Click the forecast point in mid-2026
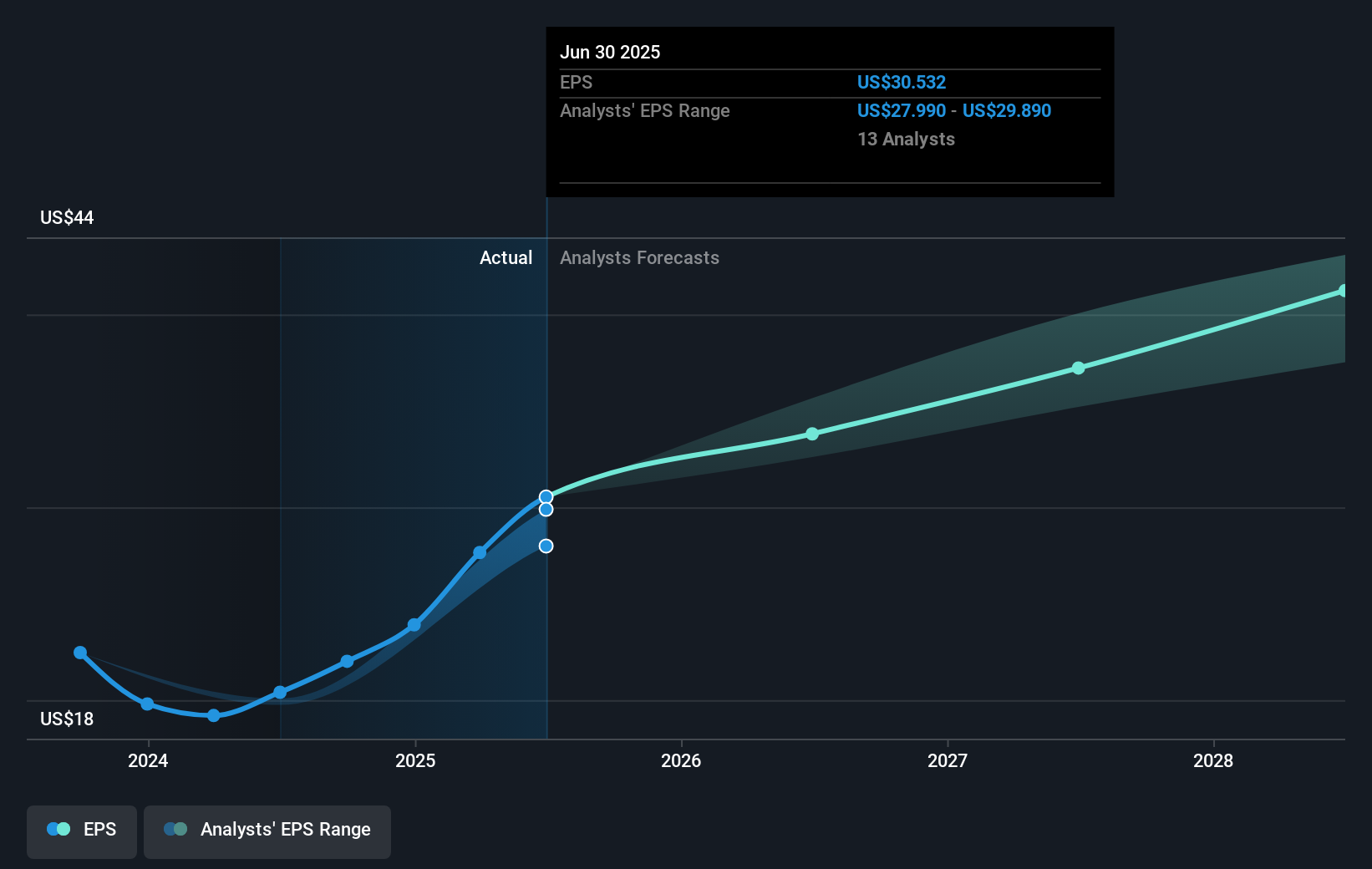 [812, 434]
